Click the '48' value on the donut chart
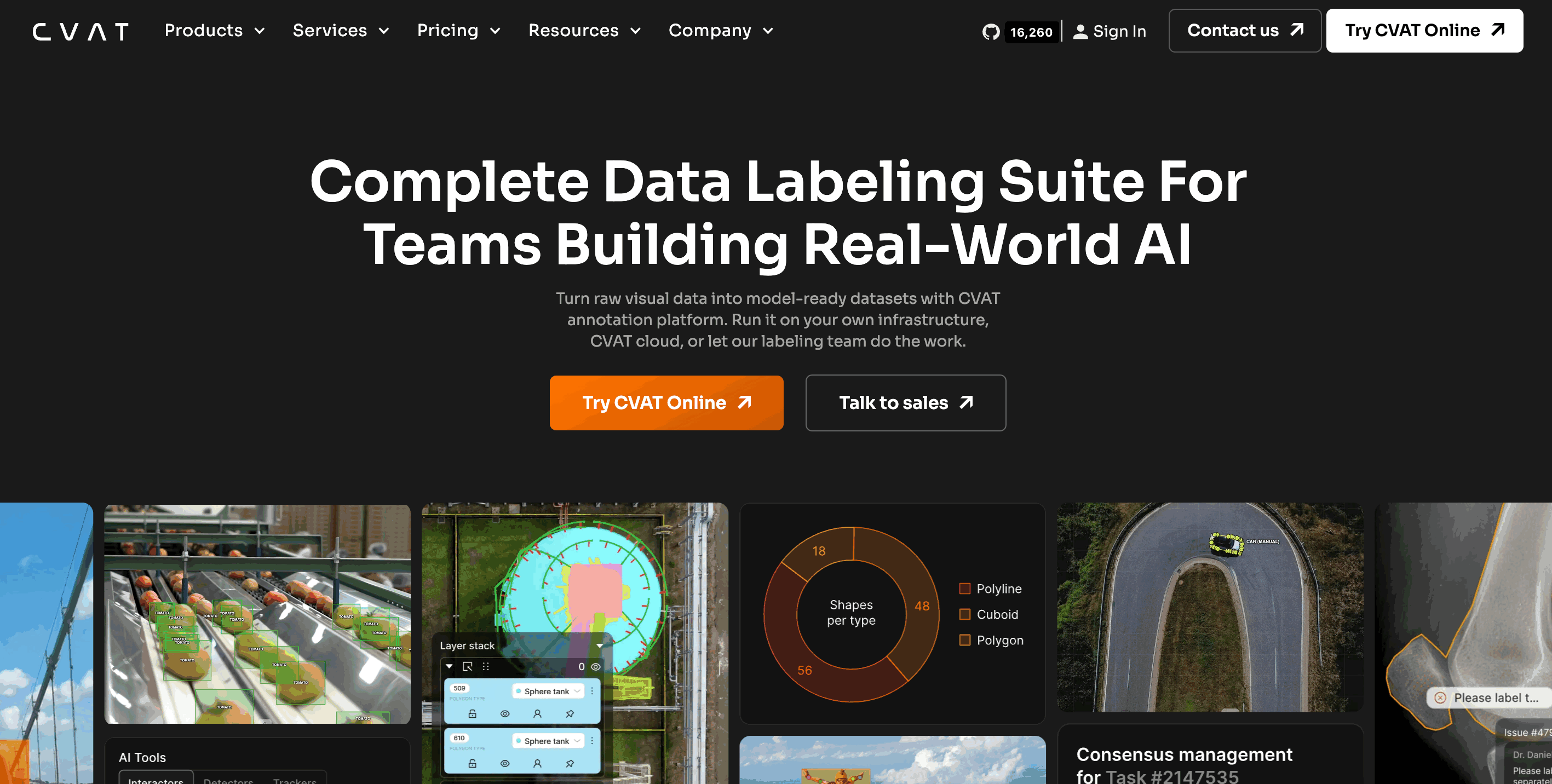1552x784 pixels. click(922, 607)
